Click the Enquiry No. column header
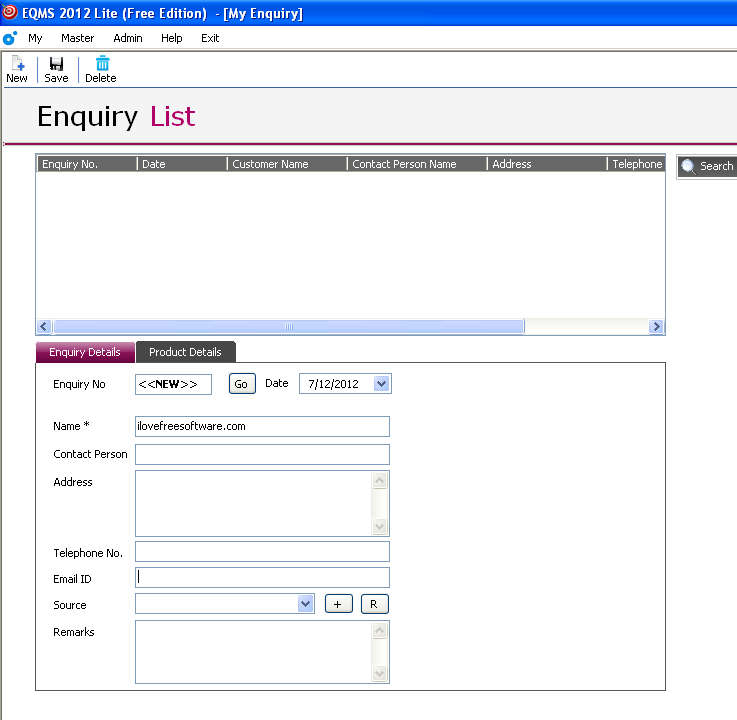737x720 pixels. (87, 164)
